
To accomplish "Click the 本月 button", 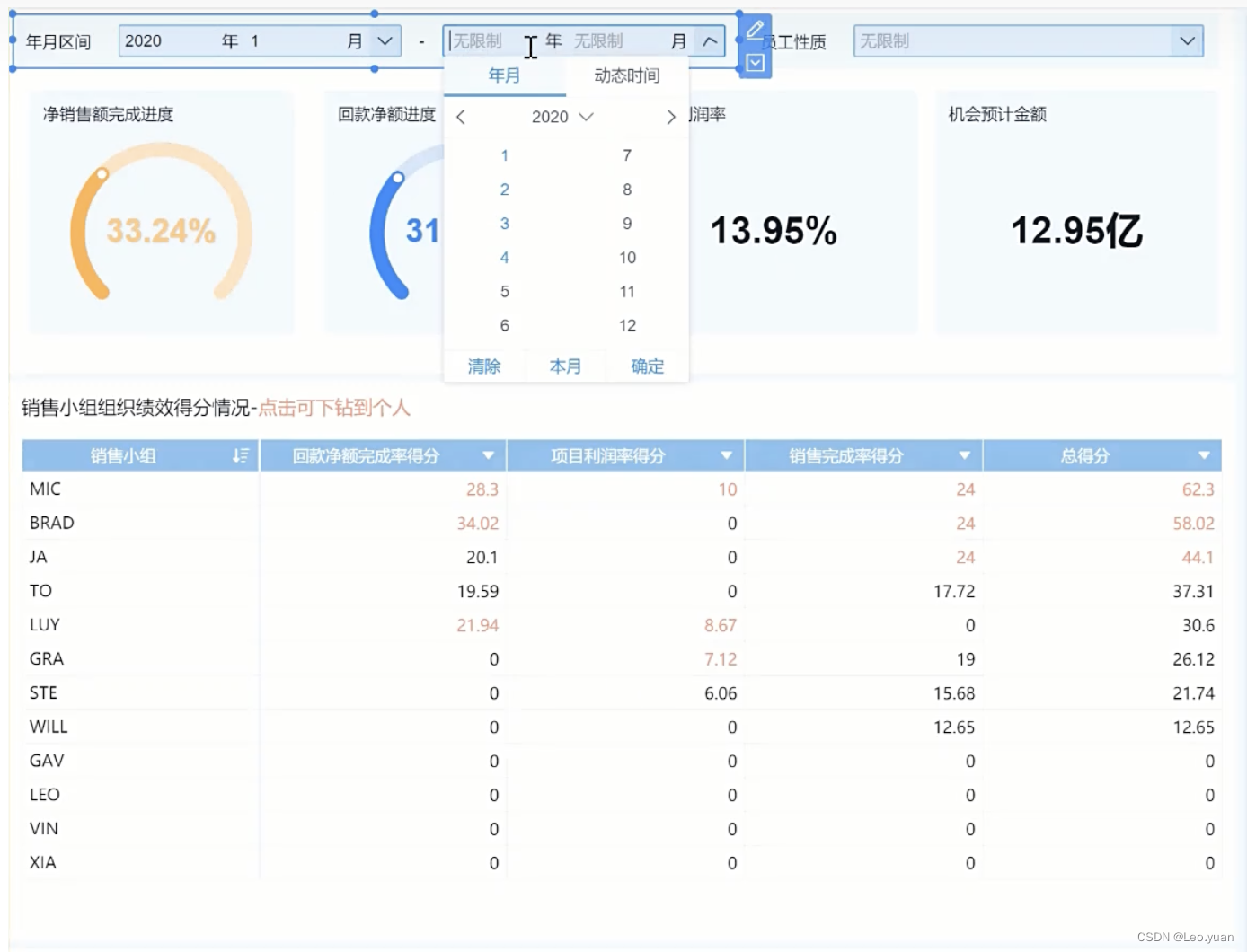I will point(566,366).
